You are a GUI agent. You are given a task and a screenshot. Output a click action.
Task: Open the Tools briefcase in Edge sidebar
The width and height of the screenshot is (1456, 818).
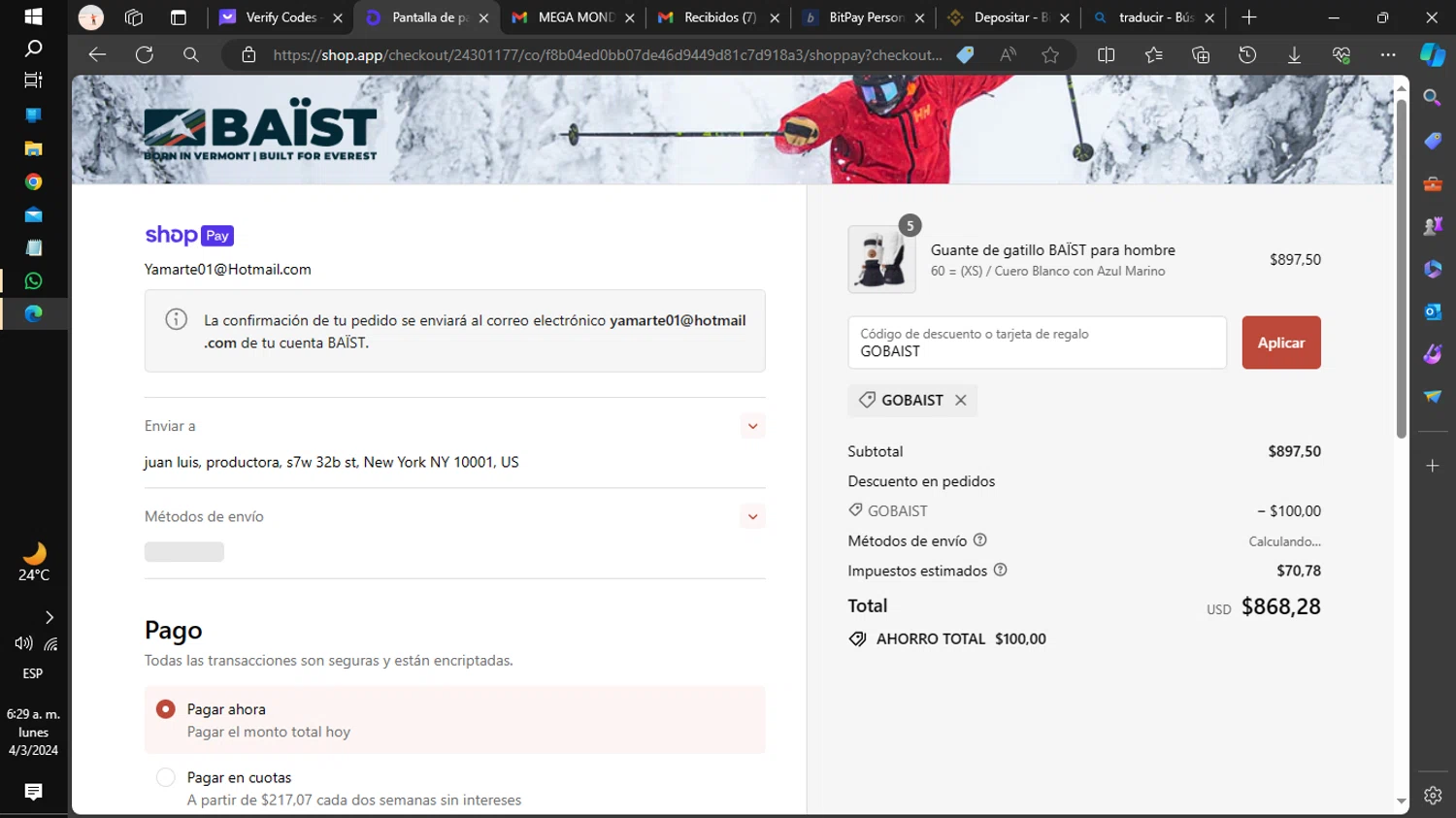coord(1433,183)
